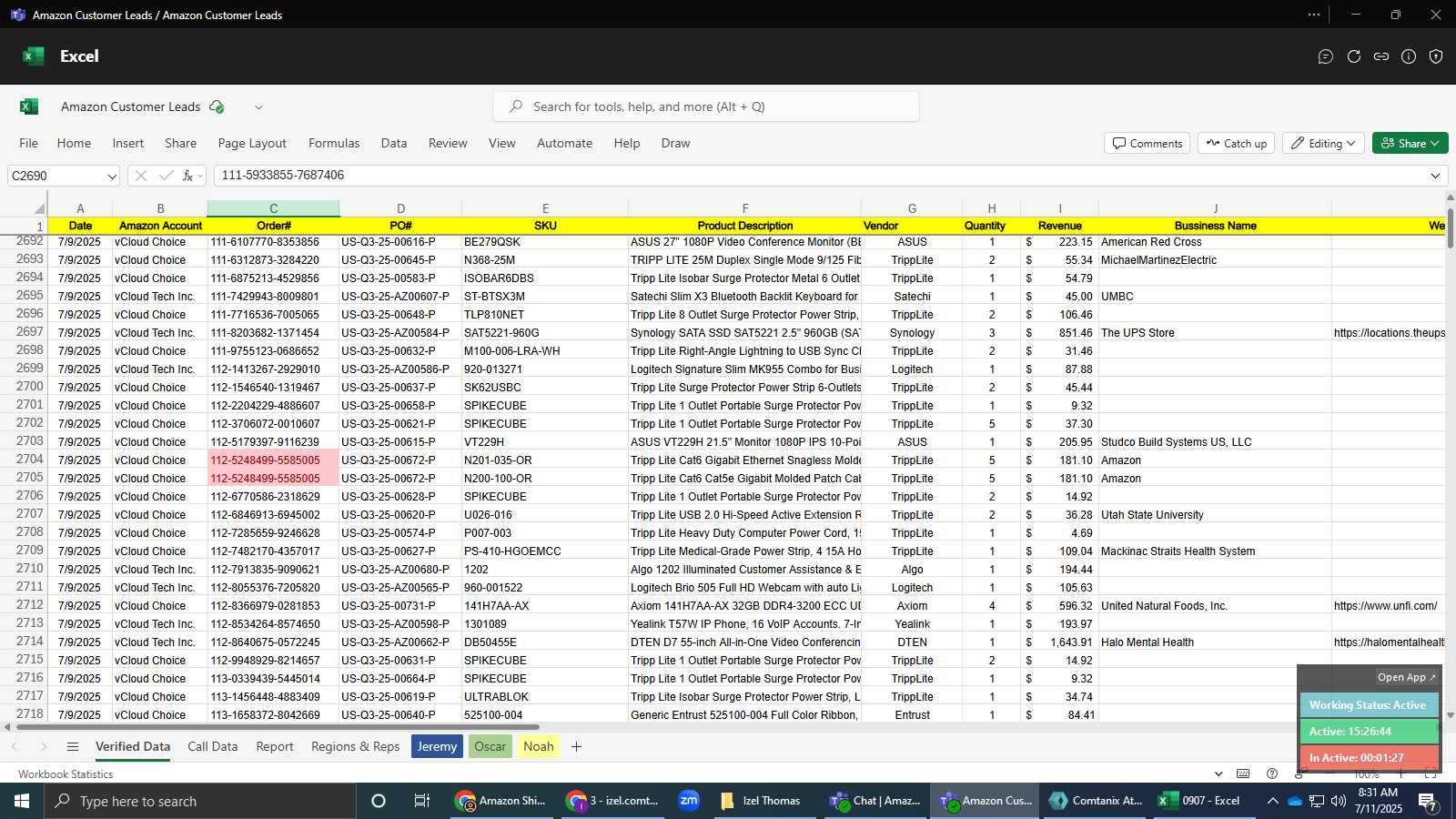Switch to the blue Jeremy sheet tab
This screenshot has width=1456, height=819.
click(437, 746)
